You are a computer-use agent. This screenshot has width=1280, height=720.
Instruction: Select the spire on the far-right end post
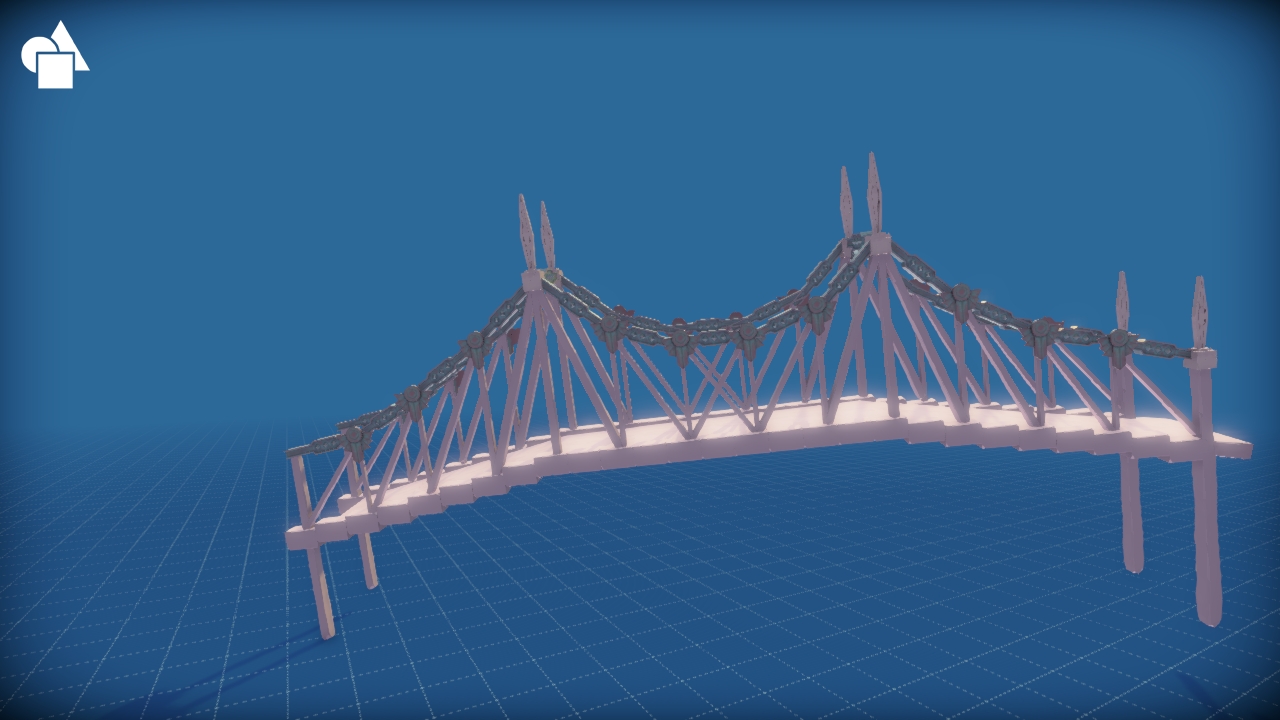[1200, 313]
